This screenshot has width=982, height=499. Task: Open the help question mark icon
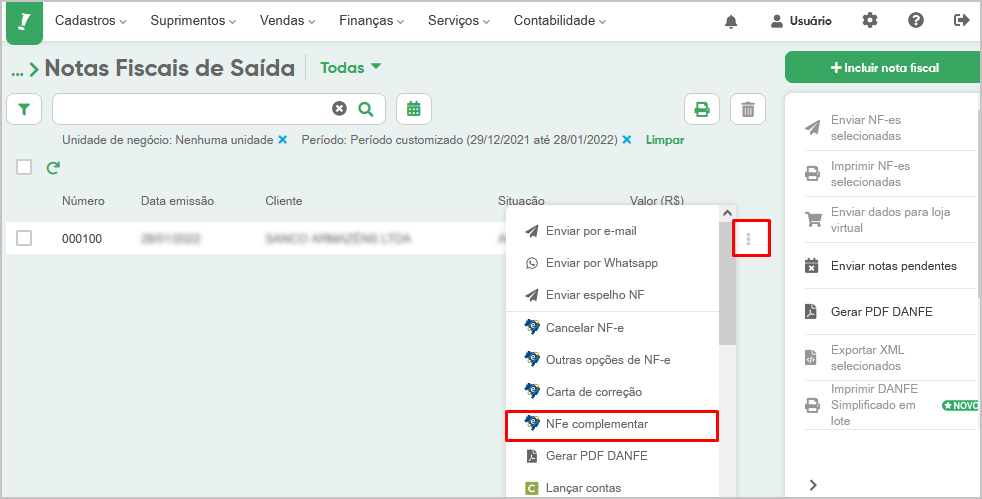[916, 21]
